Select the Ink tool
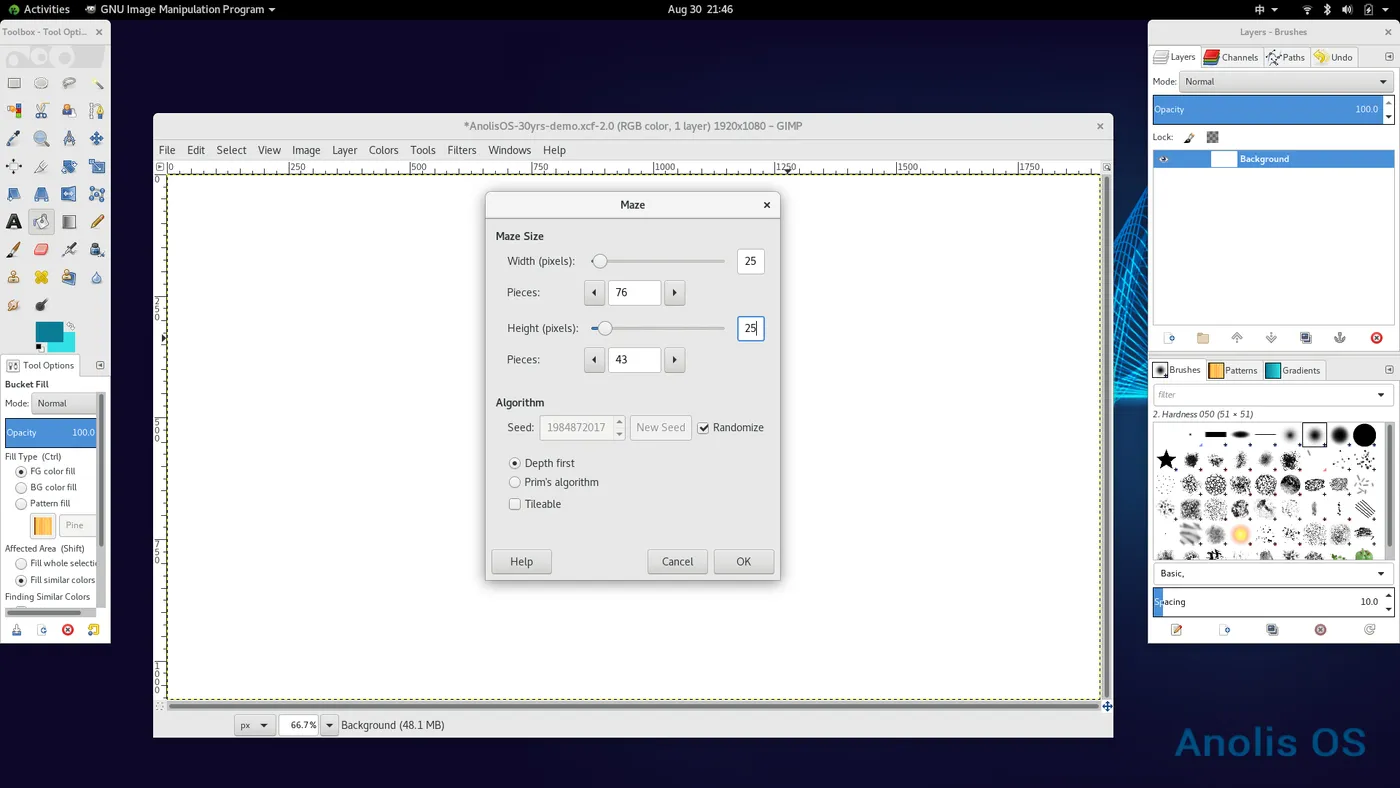Screen dimensions: 1400x788 (x=97, y=250)
